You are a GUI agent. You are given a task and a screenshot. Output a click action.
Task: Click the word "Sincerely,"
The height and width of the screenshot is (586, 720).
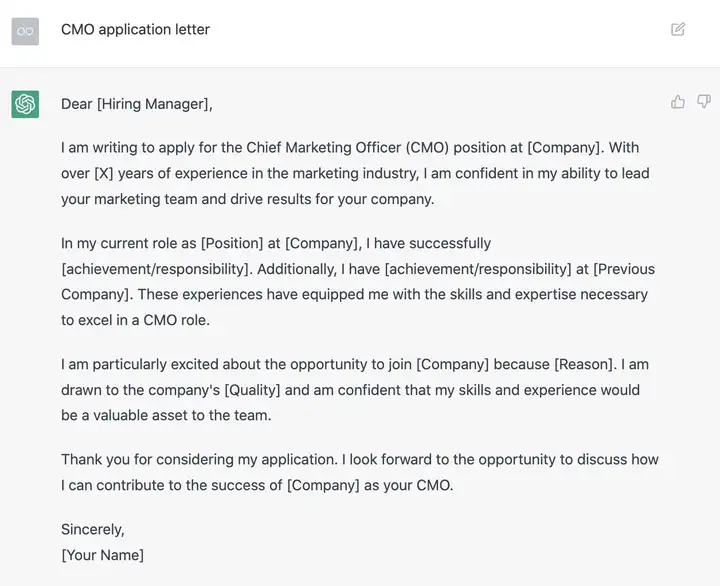click(x=93, y=529)
